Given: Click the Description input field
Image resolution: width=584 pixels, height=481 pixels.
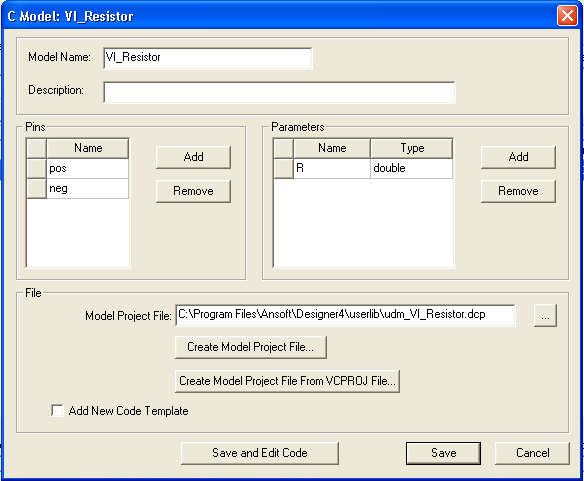Looking at the screenshot, I should coord(279,92).
